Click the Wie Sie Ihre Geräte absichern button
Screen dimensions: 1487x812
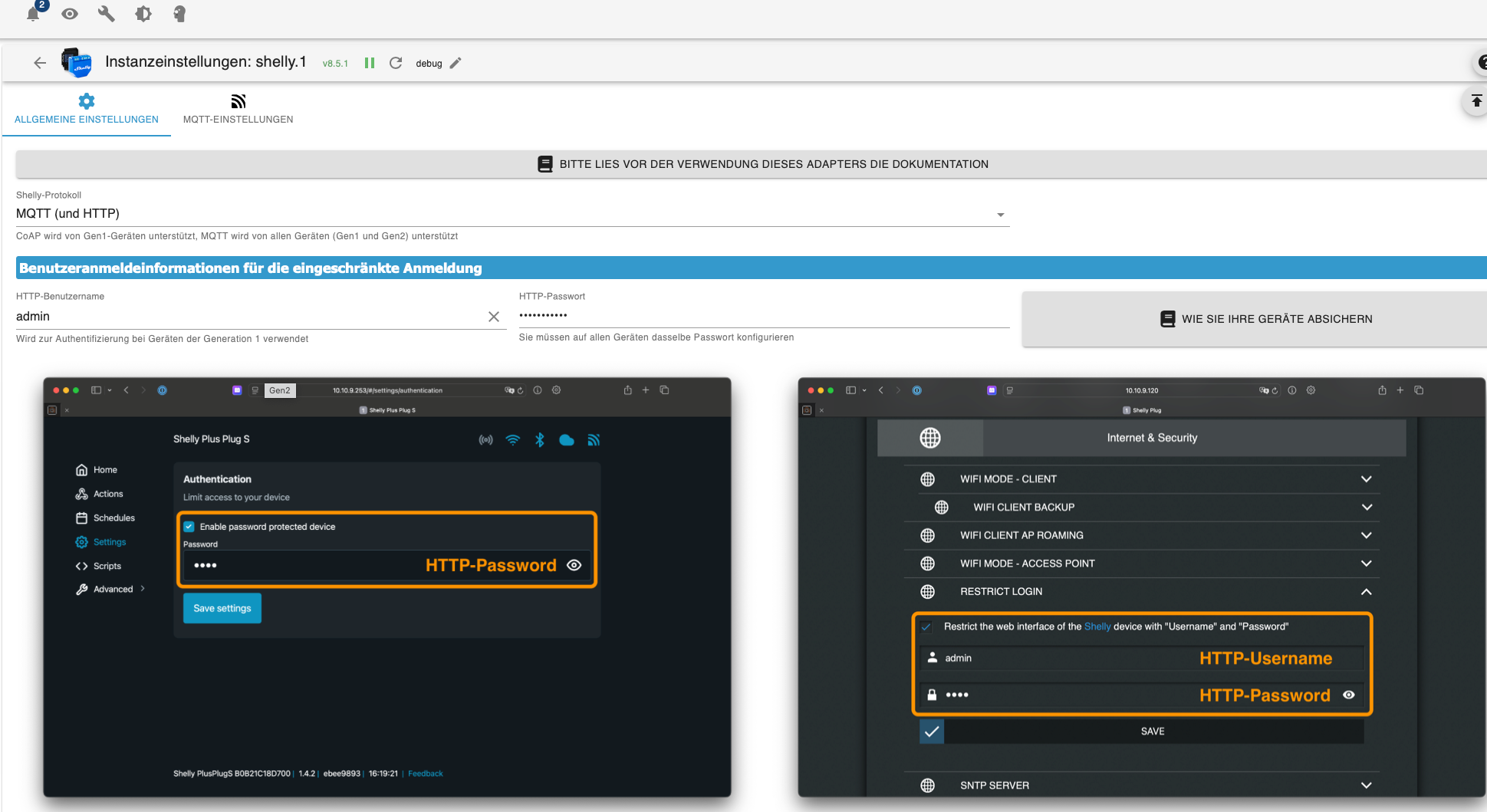(1255, 319)
